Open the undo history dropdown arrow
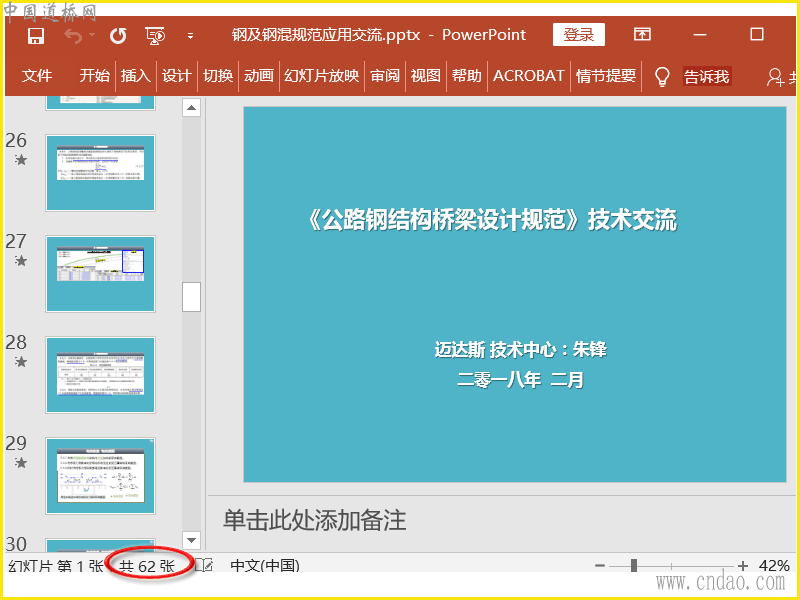800x600 pixels. (x=92, y=35)
